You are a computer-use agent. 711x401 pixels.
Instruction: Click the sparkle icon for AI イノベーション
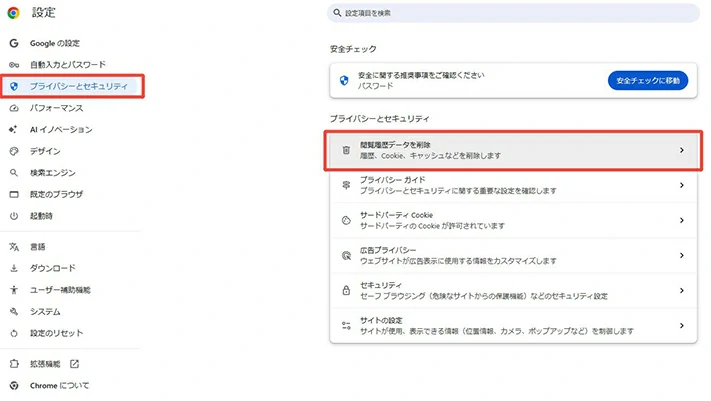coord(14,129)
